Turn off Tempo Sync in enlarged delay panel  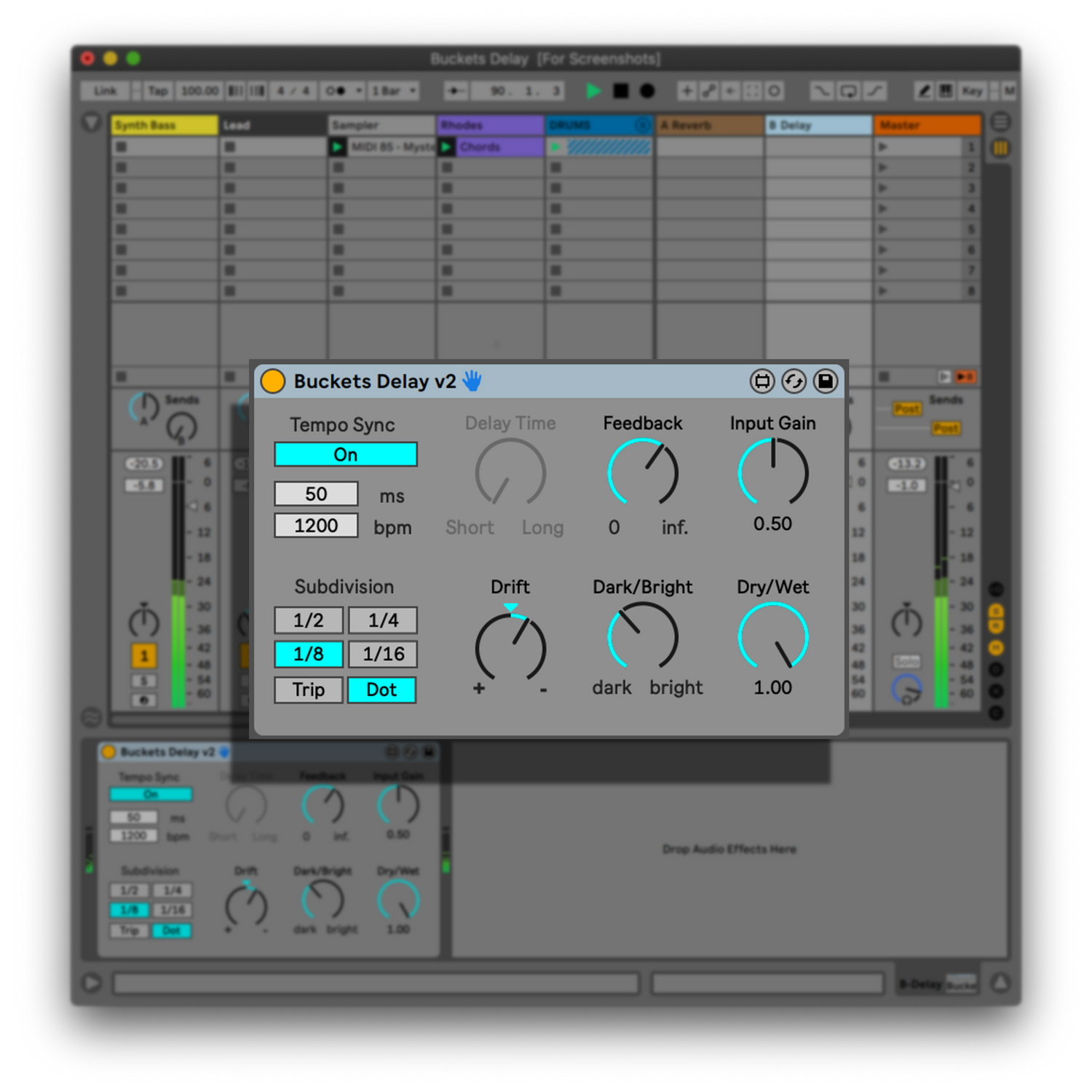tap(345, 454)
